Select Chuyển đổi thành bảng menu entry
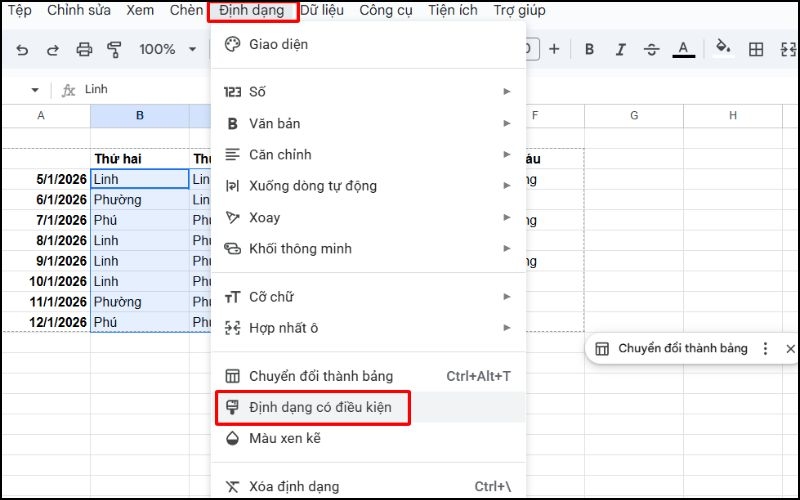This screenshot has width=800, height=500. coord(368,376)
